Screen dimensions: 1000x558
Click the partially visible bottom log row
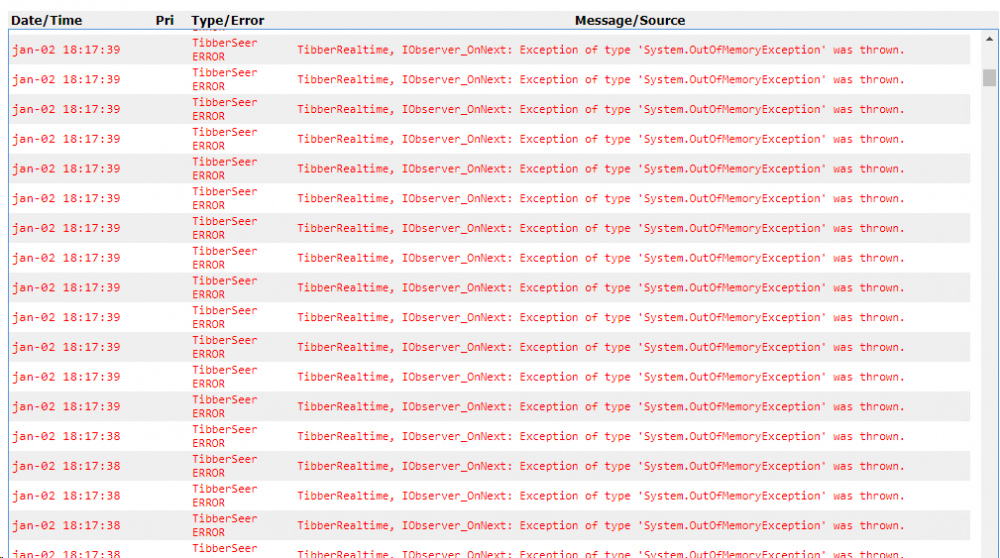[x=600, y=553]
